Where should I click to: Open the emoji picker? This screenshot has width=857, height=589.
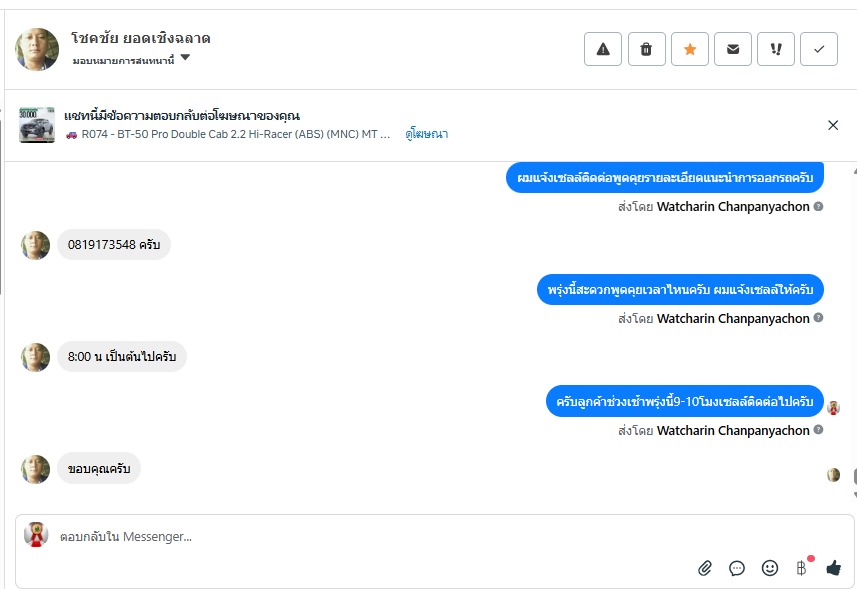click(769, 568)
